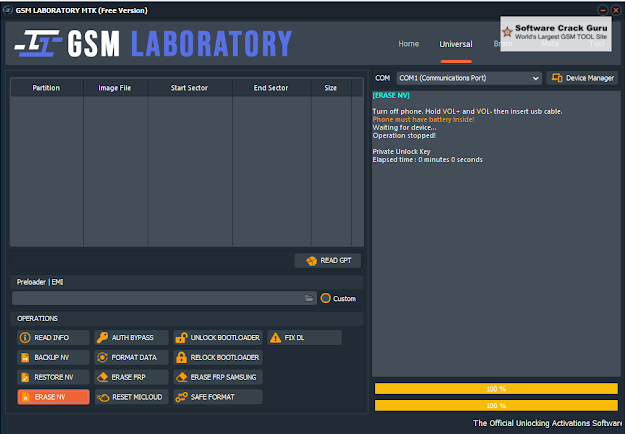This screenshot has height=434, width=625.
Task: Click the 'Private Unlock Key' log line
Action: pos(401,151)
